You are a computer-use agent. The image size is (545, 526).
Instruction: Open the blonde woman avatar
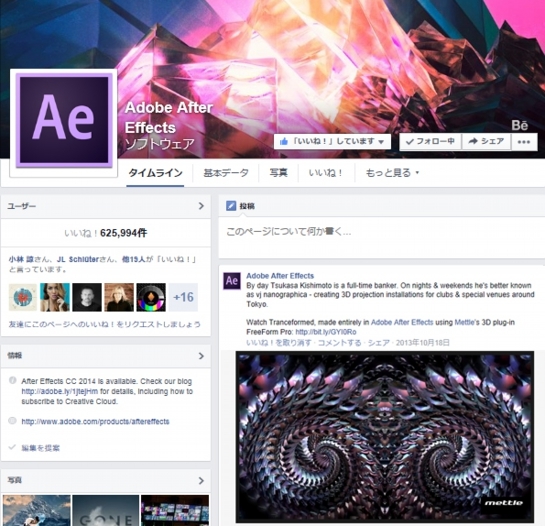coord(119,297)
